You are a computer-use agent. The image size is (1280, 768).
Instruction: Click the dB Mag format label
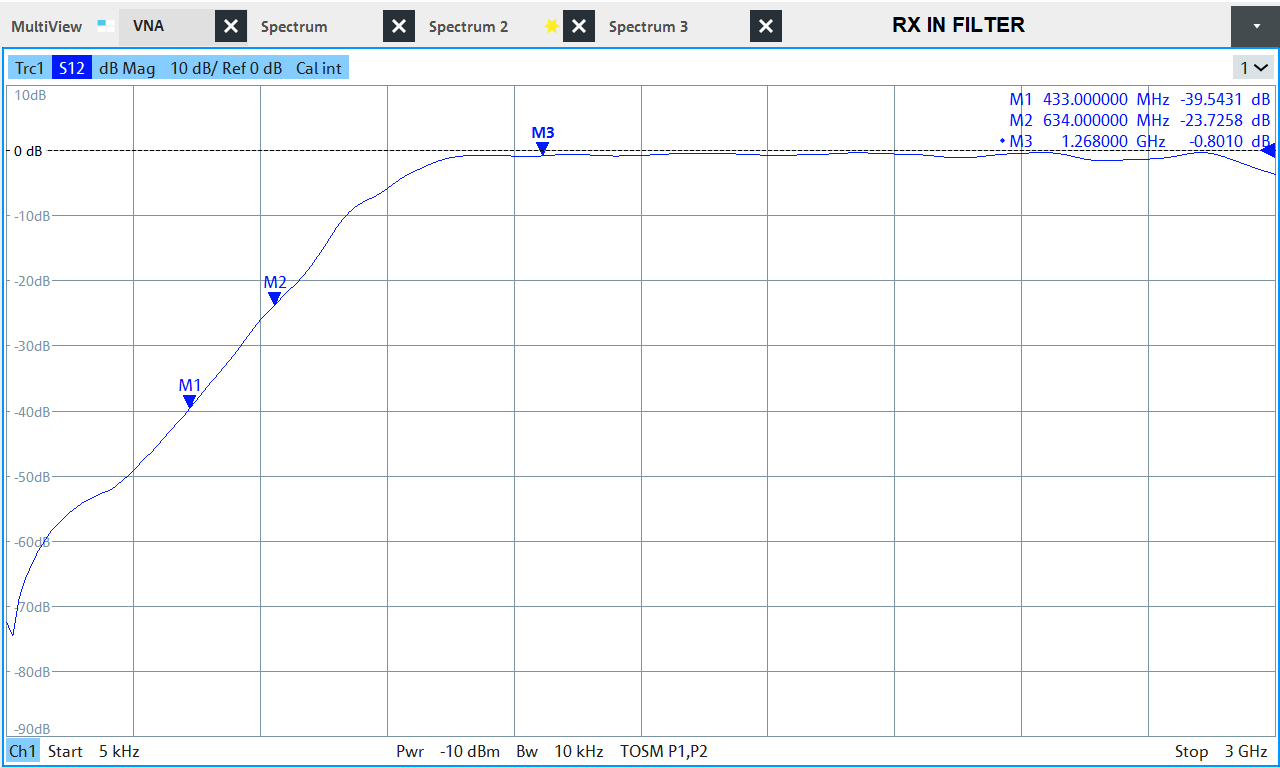[127, 68]
